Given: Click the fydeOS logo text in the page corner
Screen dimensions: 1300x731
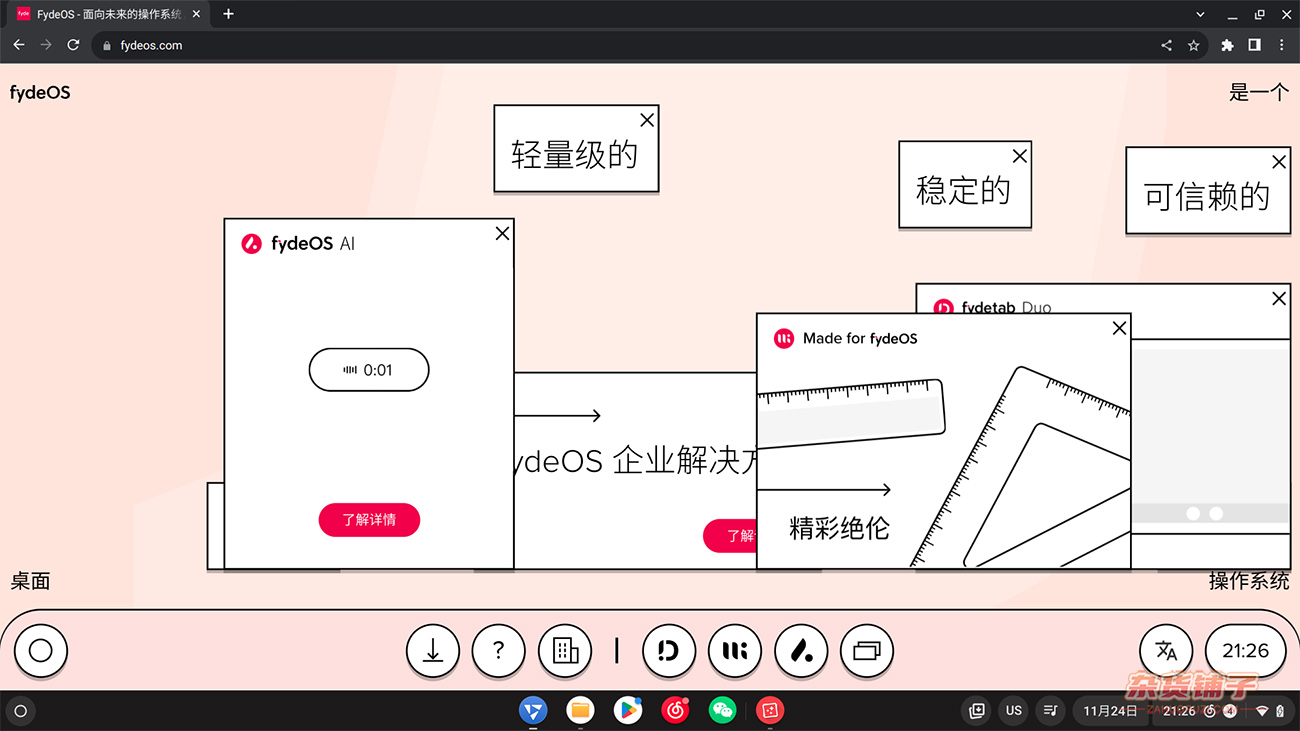Looking at the screenshot, I should (40, 93).
